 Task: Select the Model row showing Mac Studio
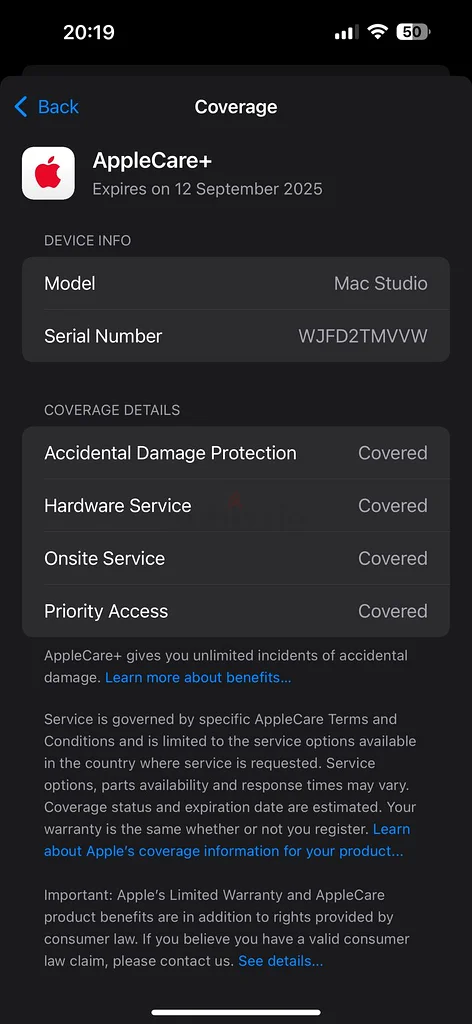[x=236, y=283]
